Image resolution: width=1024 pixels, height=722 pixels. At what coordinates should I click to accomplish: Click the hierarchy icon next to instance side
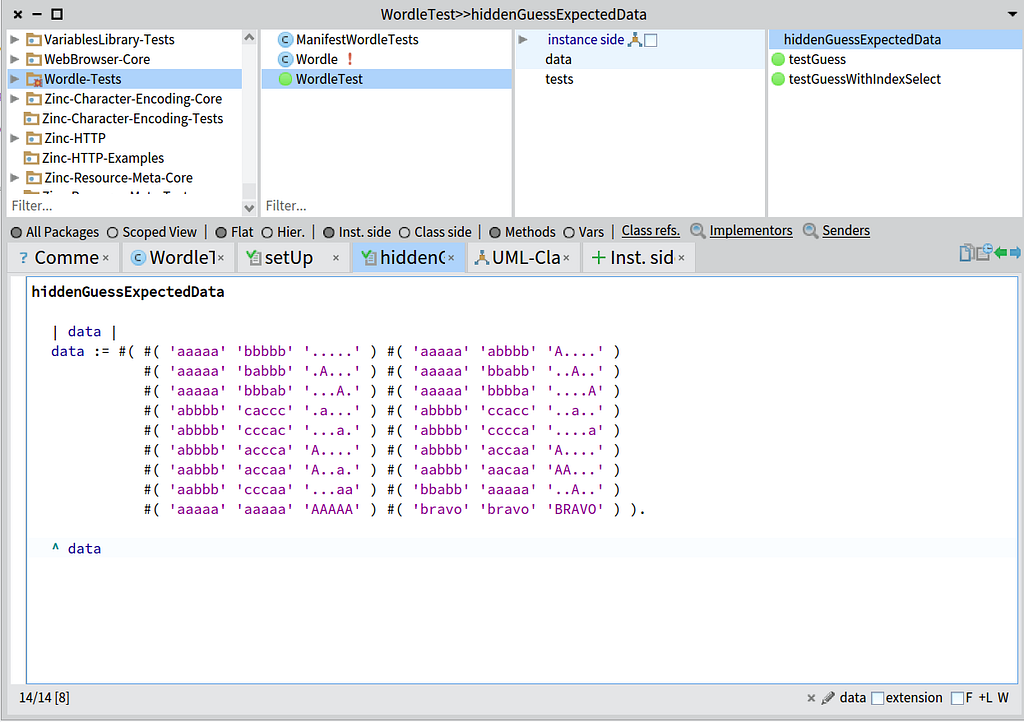click(634, 40)
